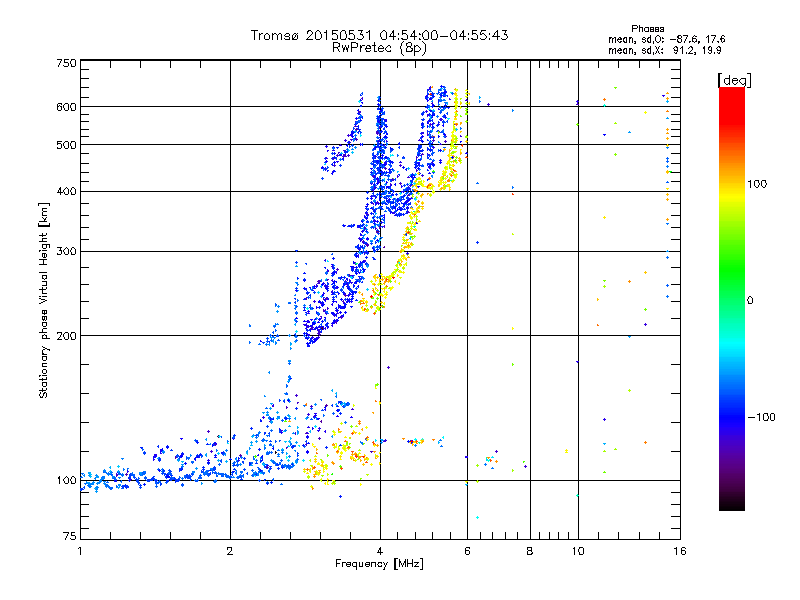Click the phase colorbar gradient
This screenshot has width=800, height=600.
[x=732, y=298]
